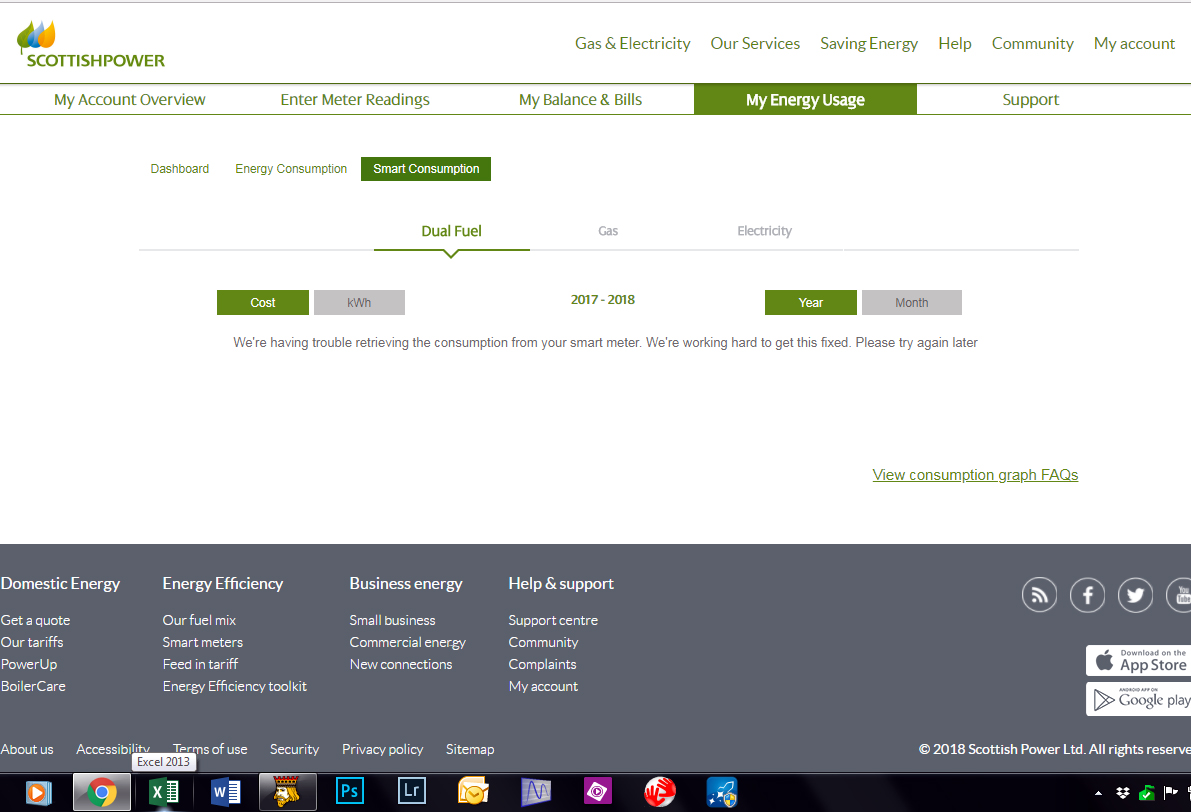Open the Twitter icon in footer

1135,595
